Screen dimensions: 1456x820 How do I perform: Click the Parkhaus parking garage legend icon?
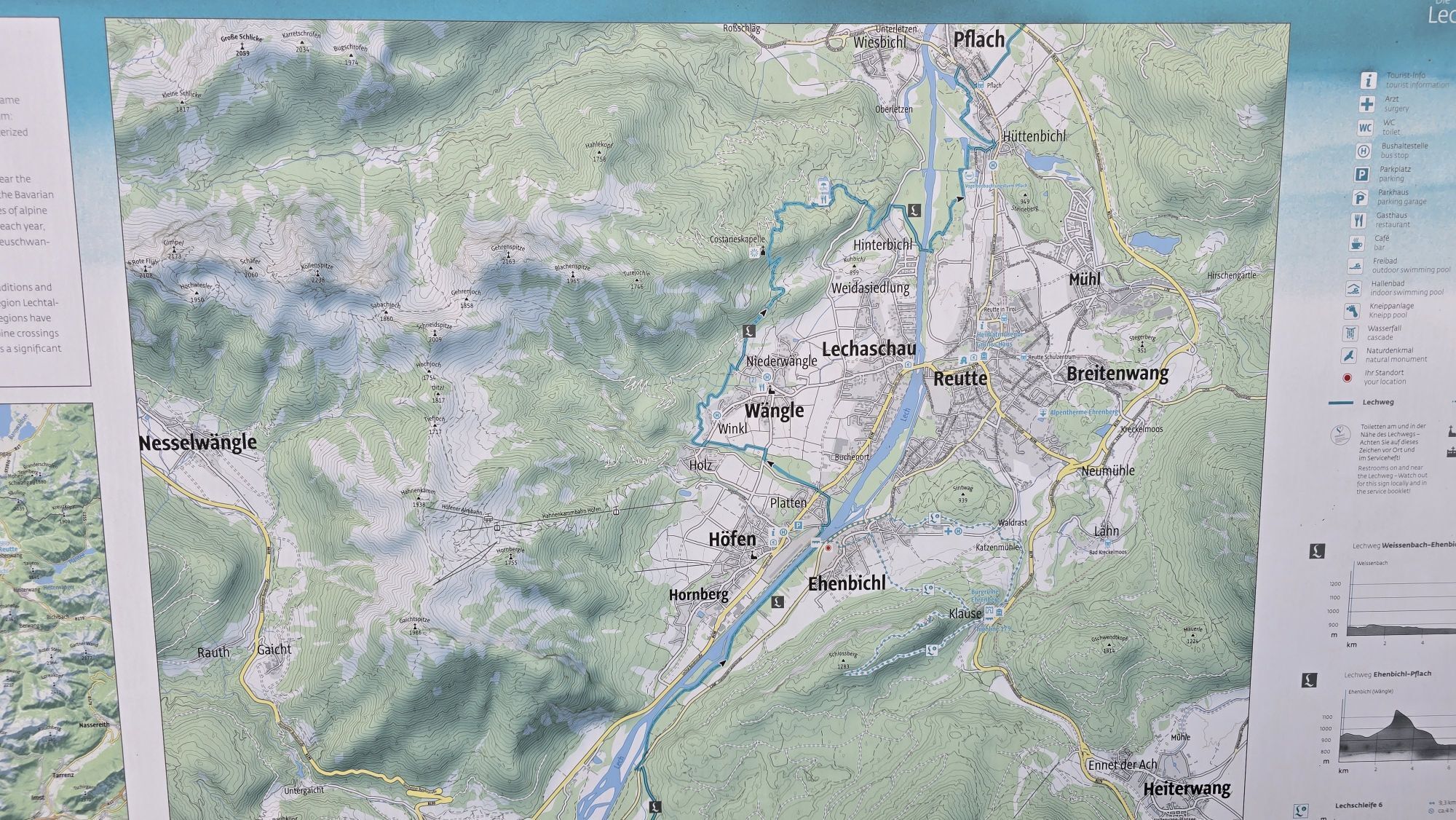coord(1360,198)
